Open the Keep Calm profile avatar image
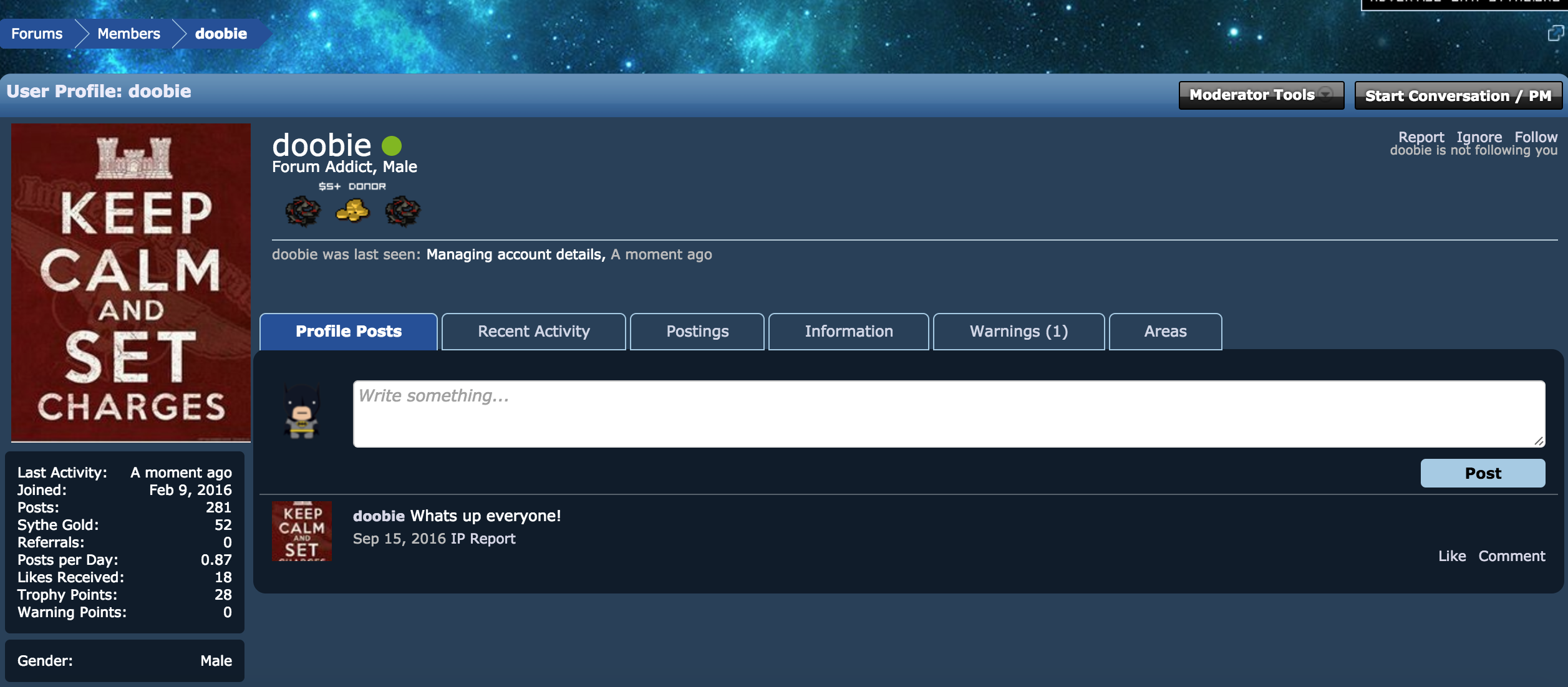The height and width of the screenshot is (687, 1568). [131, 282]
